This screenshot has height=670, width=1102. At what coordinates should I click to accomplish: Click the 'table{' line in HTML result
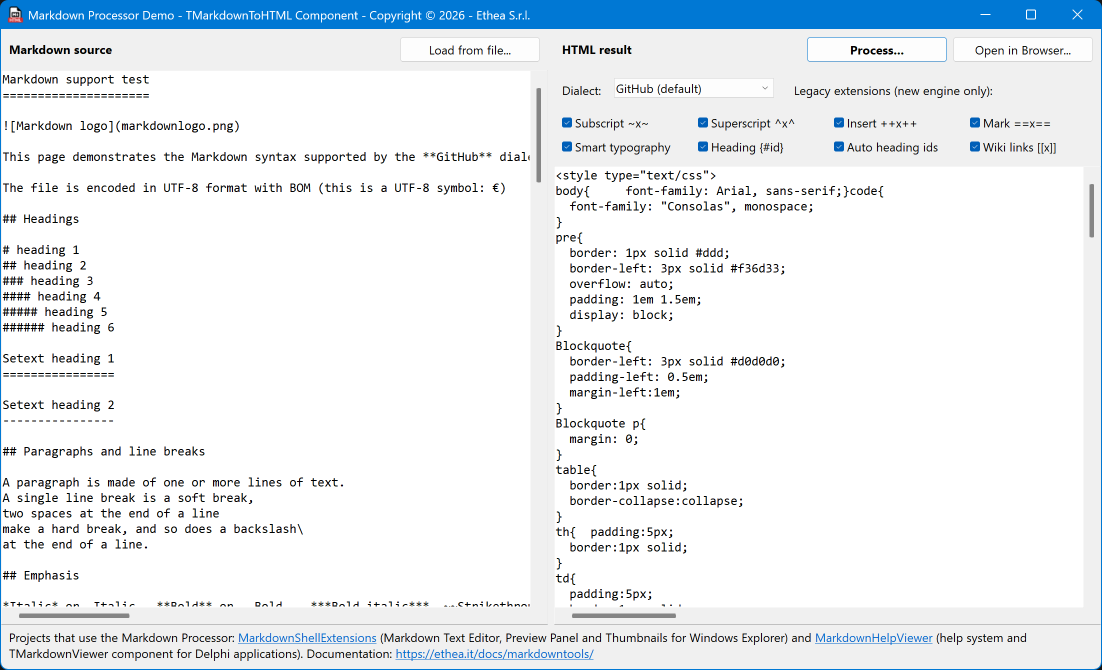coord(576,470)
